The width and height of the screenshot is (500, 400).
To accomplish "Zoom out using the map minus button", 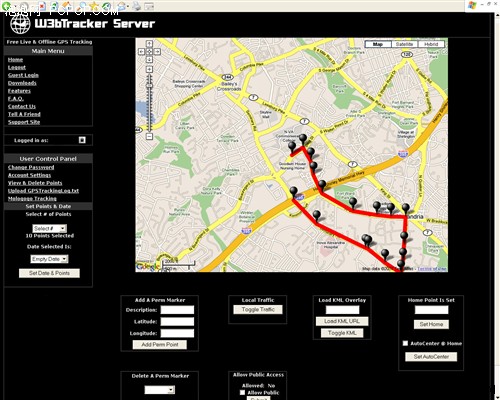I will pyautogui.click(x=149, y=136).
